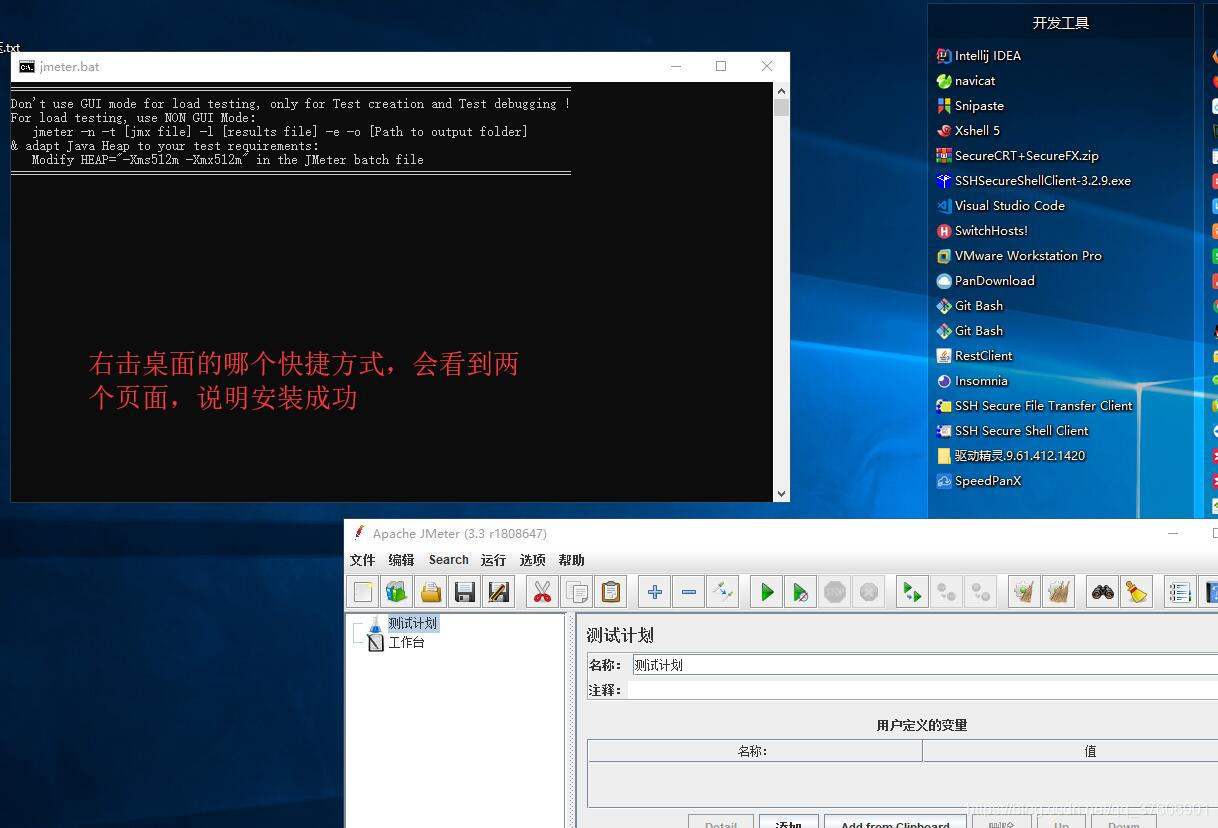This screenshot has height=828, width=1218.
Task: Click the 值 column header in variables table
Action: (x=1070, y=751)
